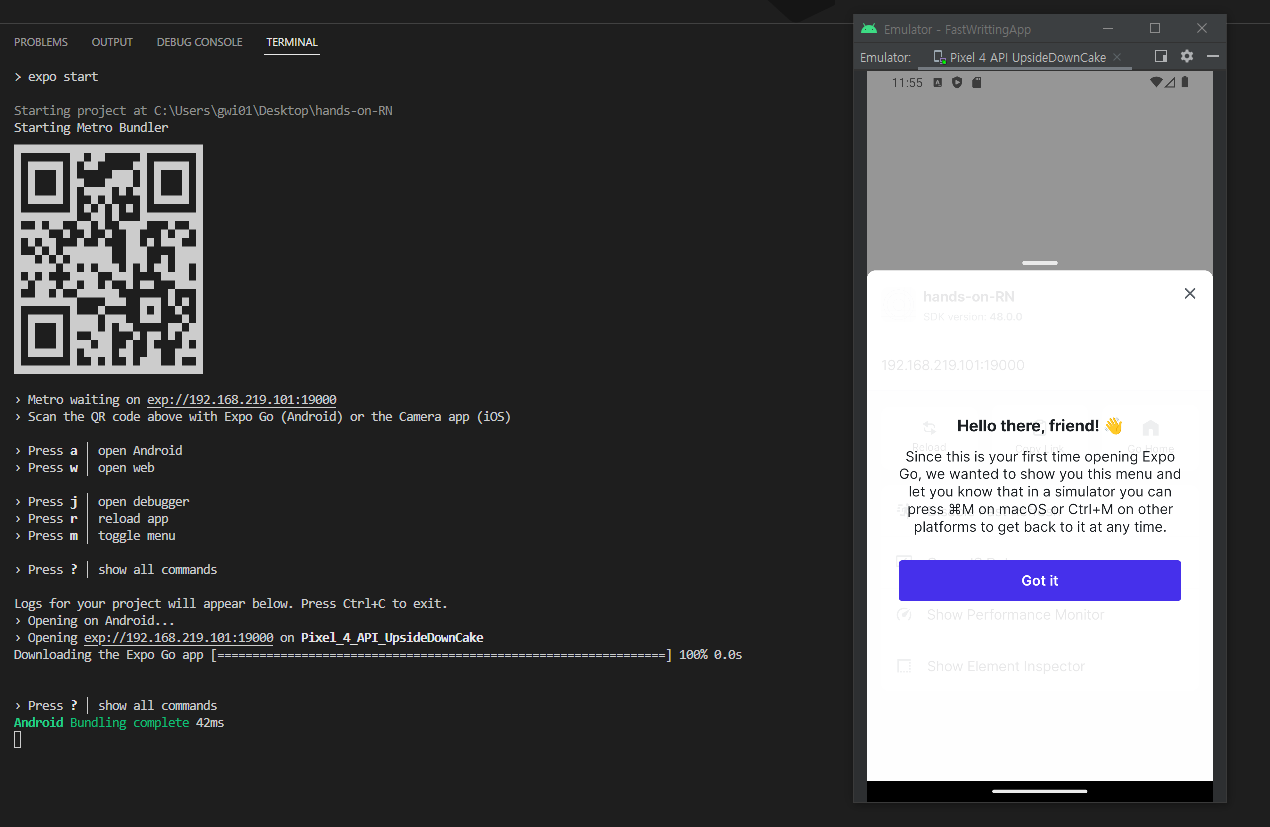Click the bottom sheet drag handle
Viewport: 1270px width, 827px height.
point(1040,263)
